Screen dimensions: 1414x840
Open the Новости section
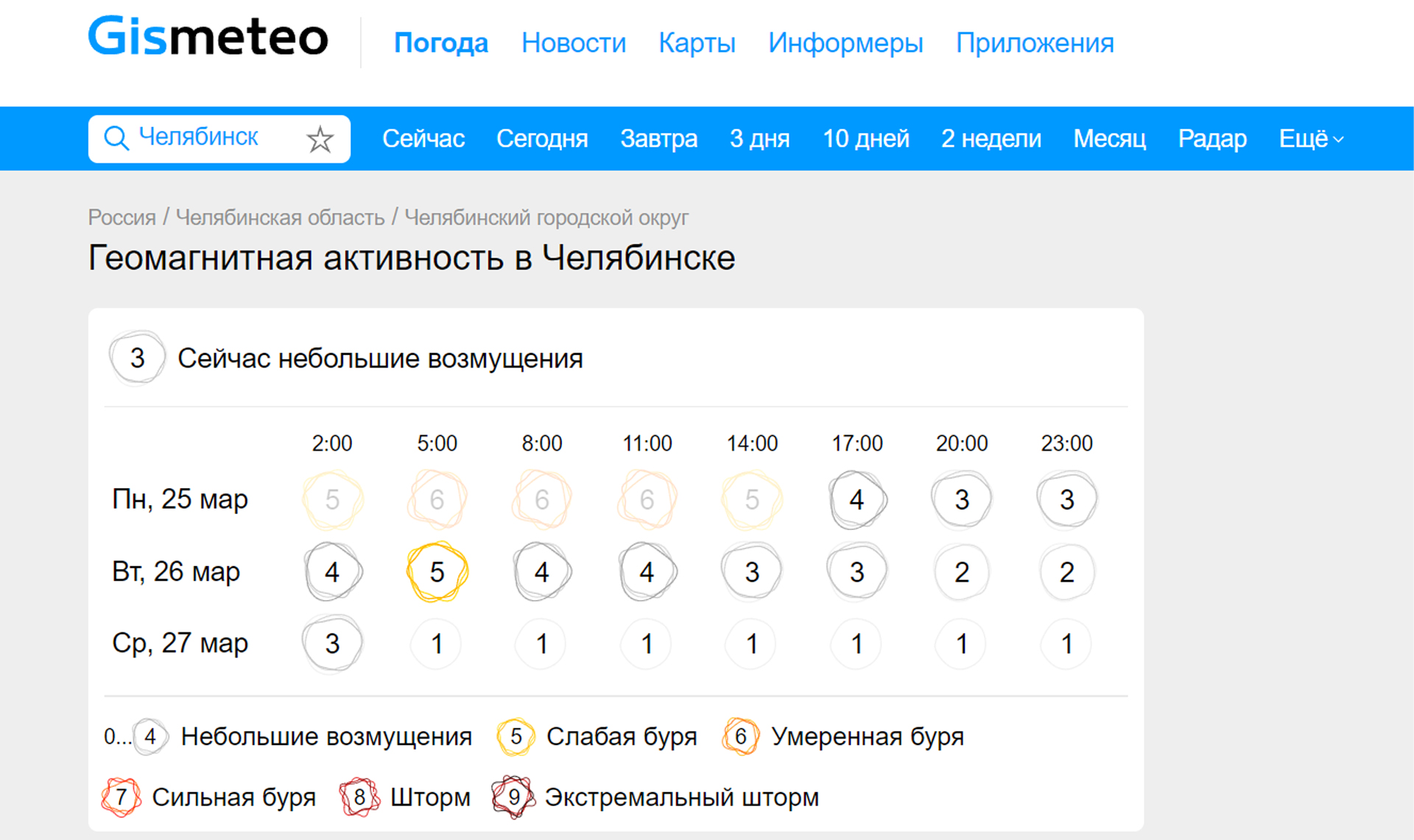574,43
